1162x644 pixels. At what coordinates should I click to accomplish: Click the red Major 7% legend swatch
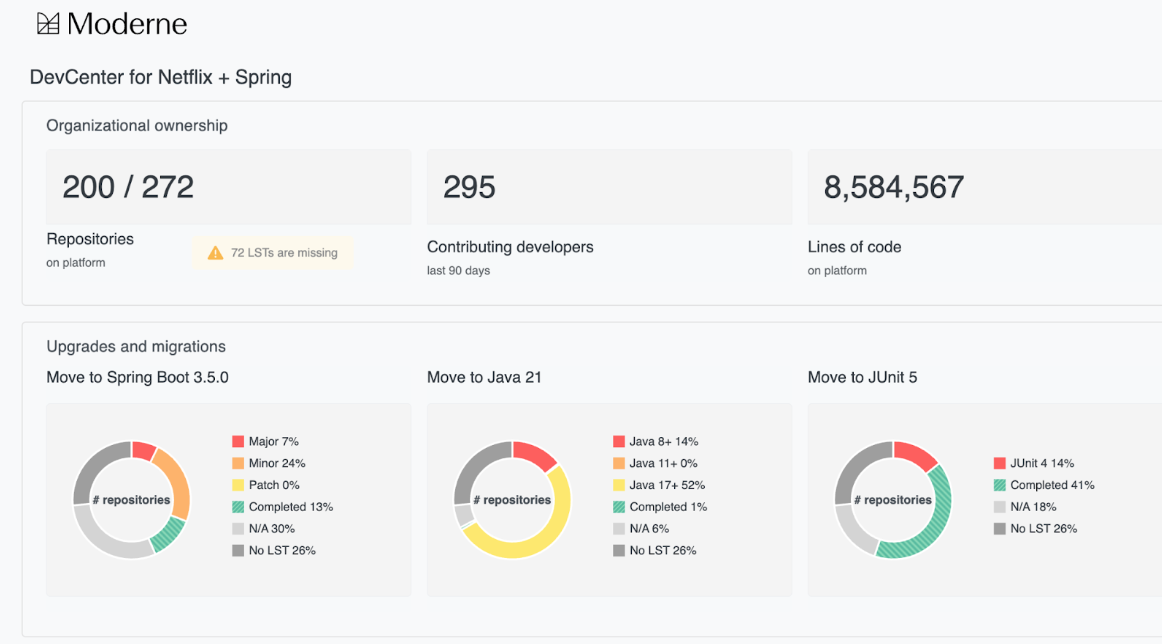point(238,442)
